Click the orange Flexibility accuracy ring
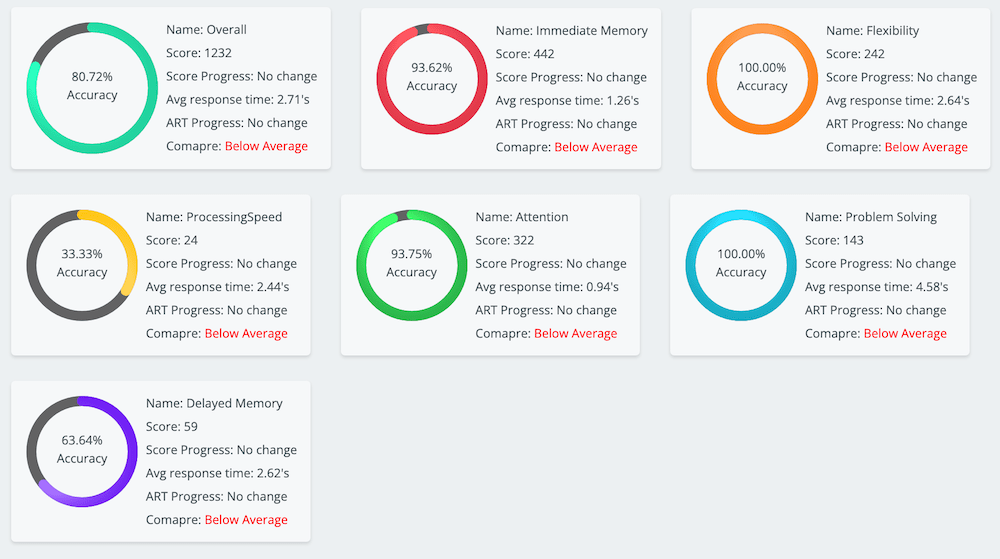 click(x=762, y=77)
